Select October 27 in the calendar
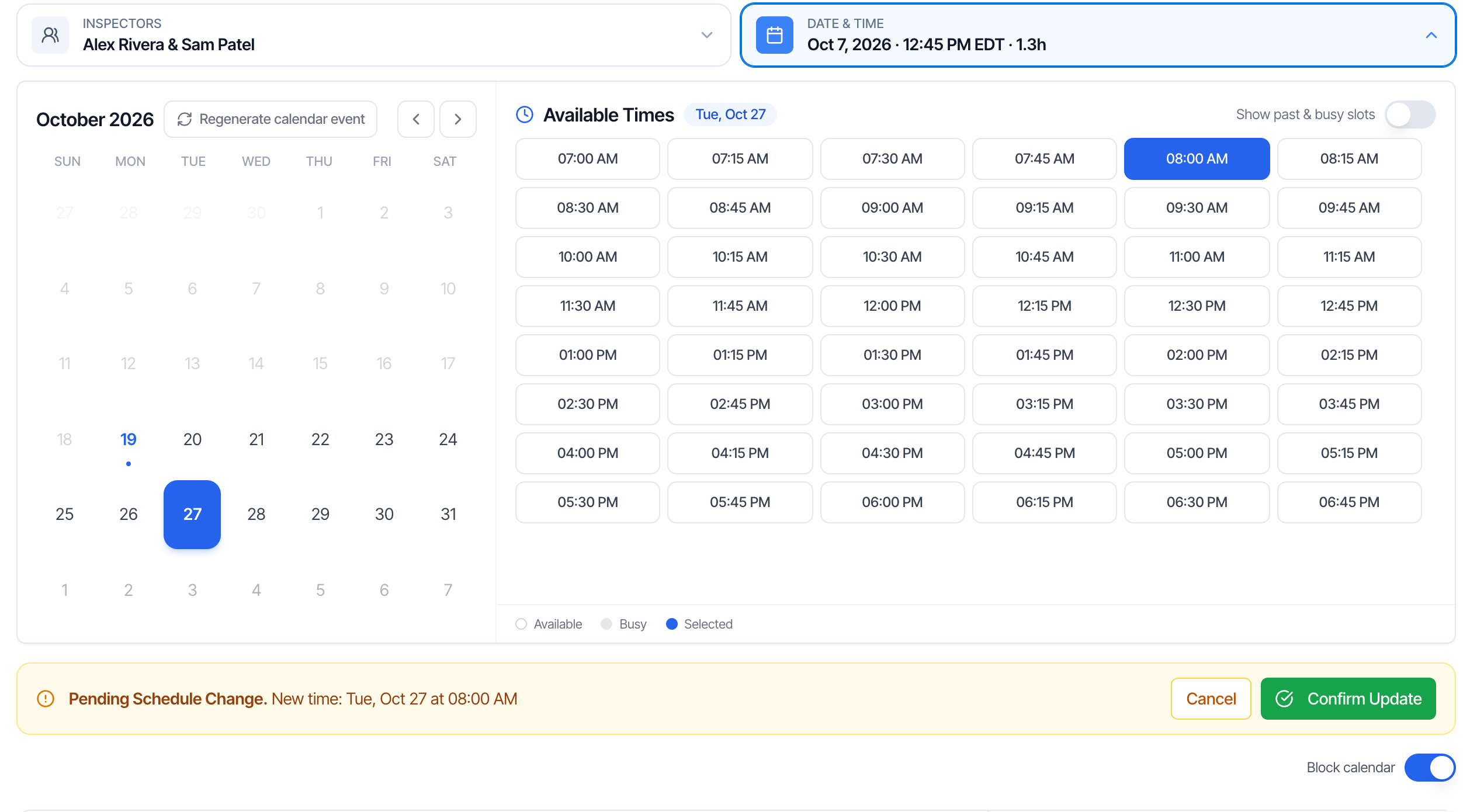Viewport: 1477px width, 812px height. (192, 515)
